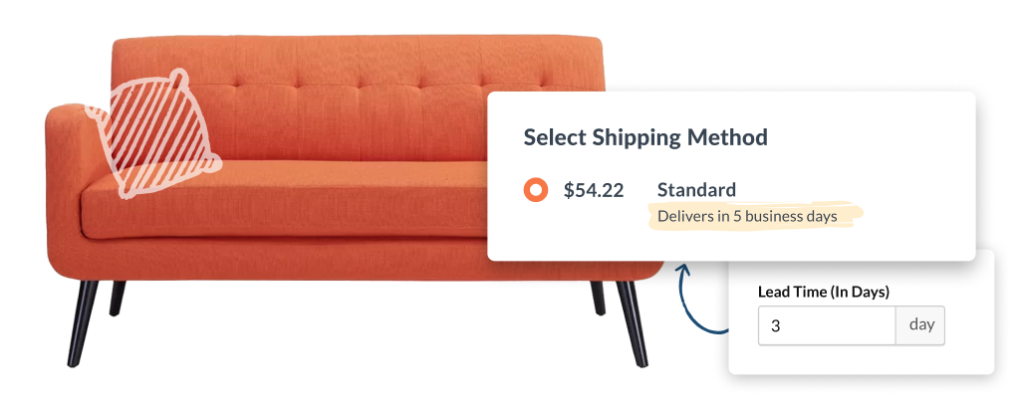Click the "day" unit suffix box
This screenshot has height=411, width=1024.
tap(920, 325)
